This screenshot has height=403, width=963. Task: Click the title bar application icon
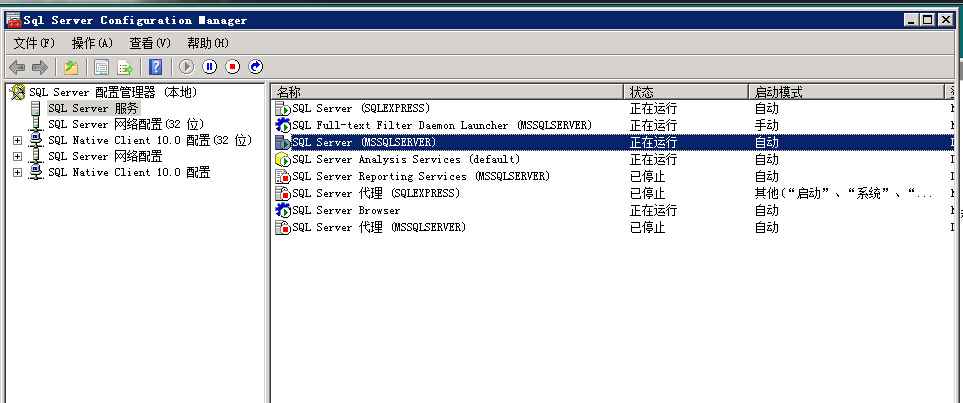[14, 20]
